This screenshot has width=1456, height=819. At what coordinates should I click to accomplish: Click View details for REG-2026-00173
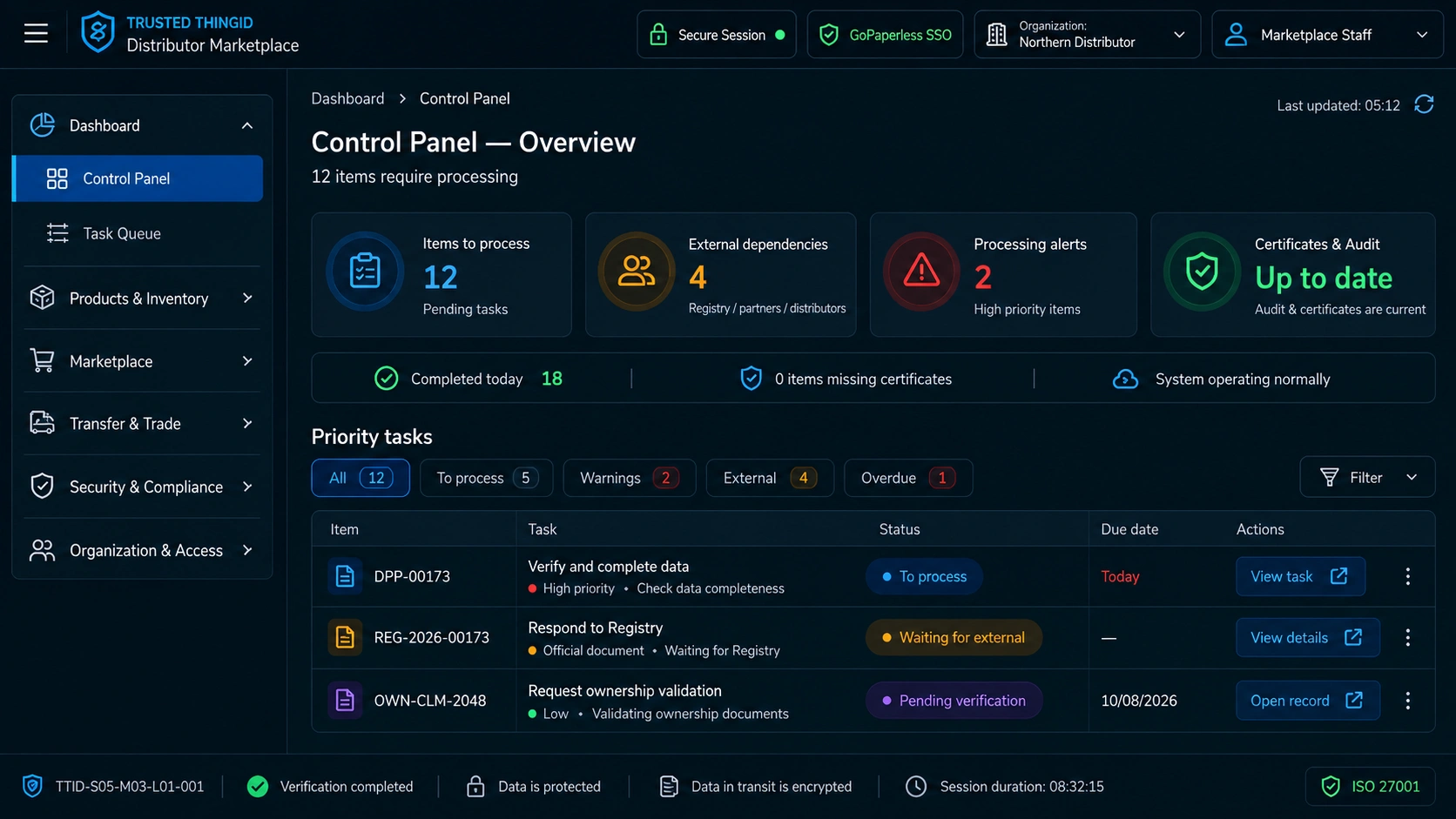tap(1308, 637)
